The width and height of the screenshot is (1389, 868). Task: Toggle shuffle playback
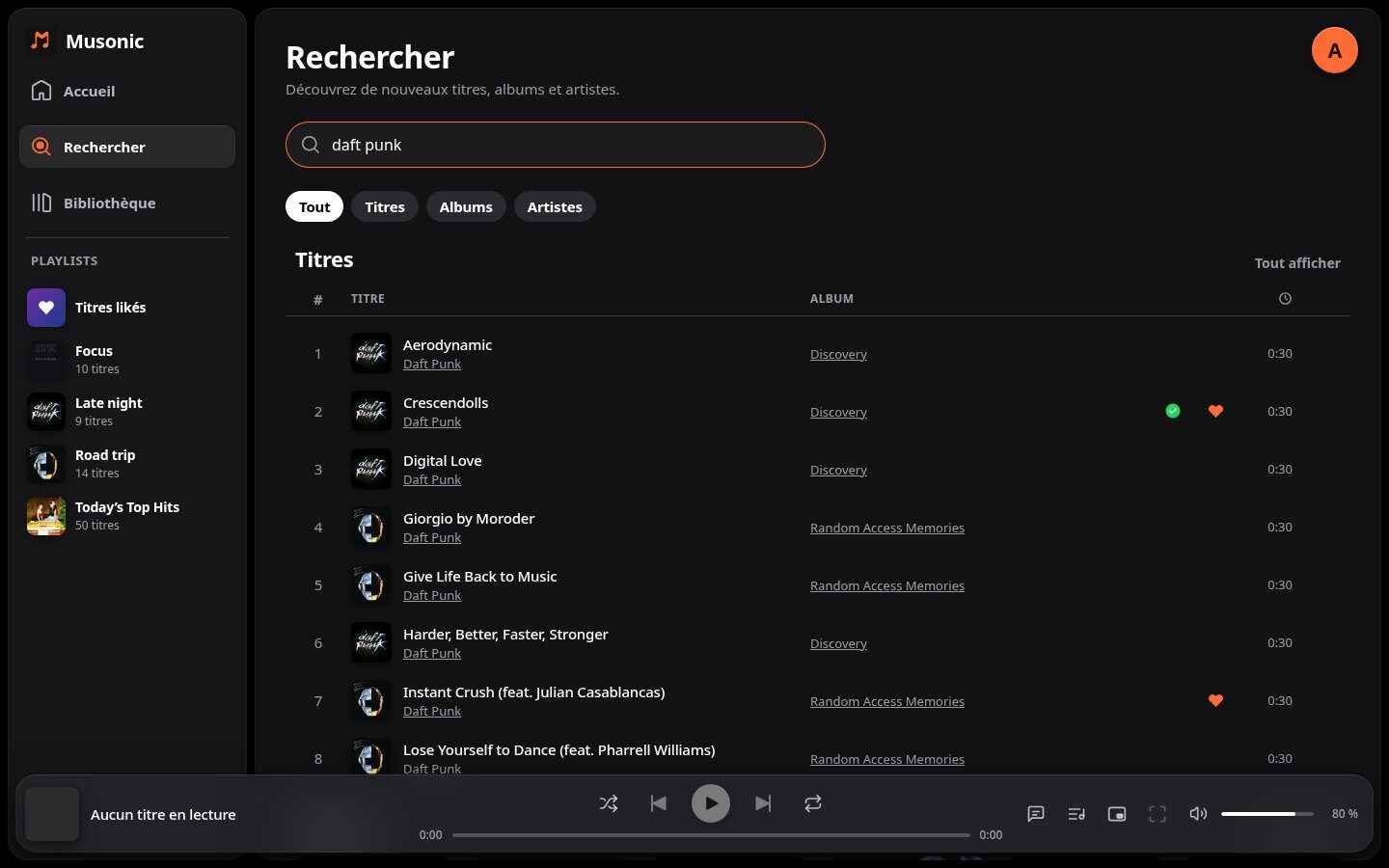[609, 803]
